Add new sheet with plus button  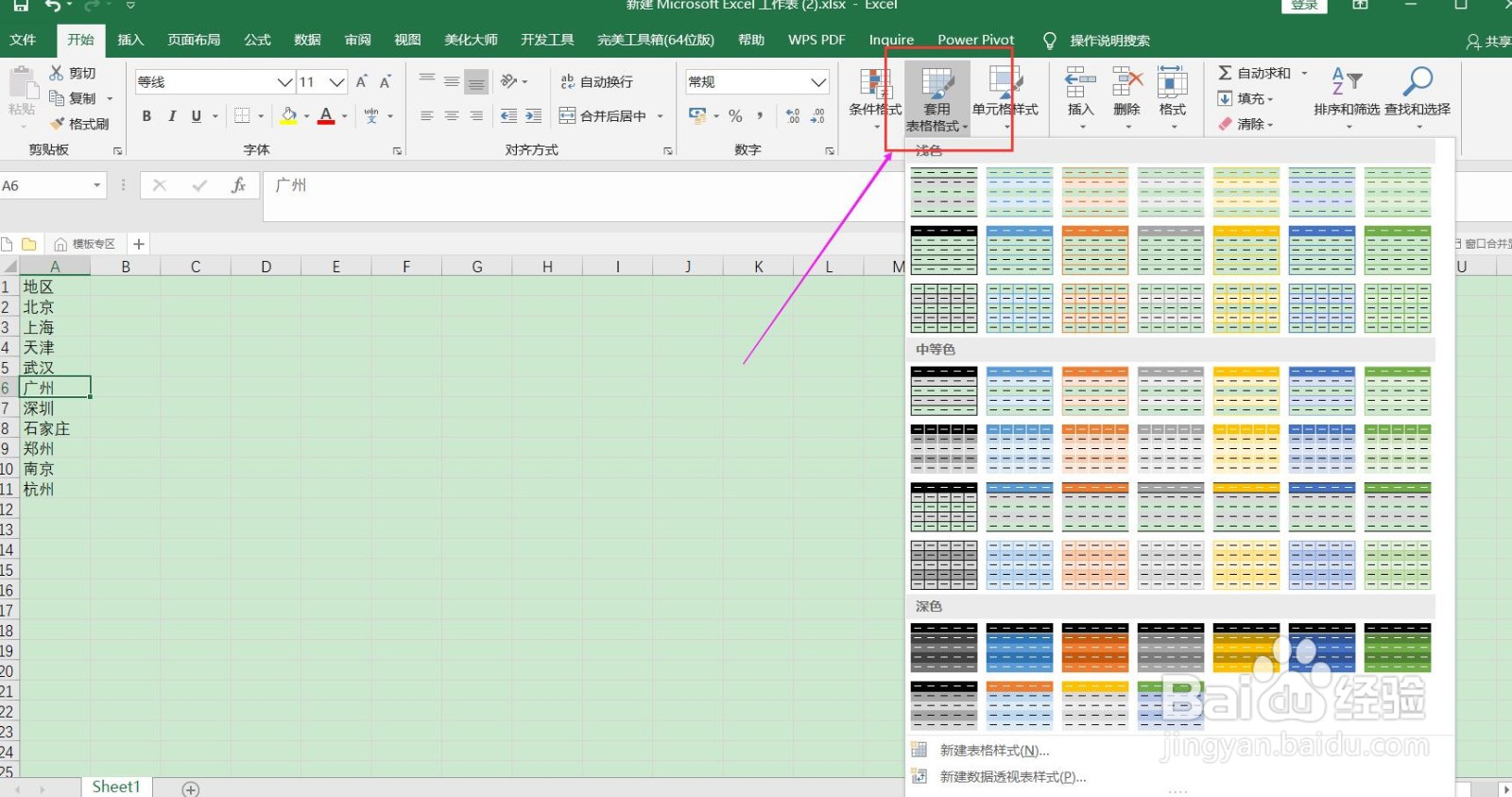(191, 788)
